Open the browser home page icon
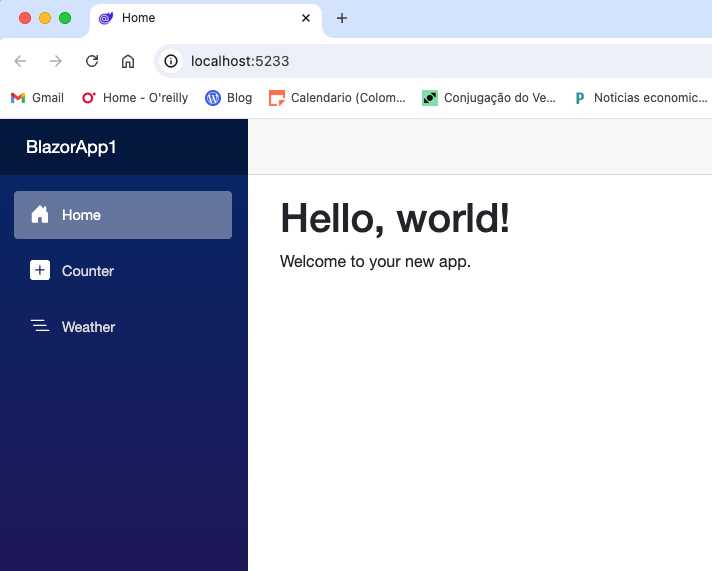 [x=128, y=61]
